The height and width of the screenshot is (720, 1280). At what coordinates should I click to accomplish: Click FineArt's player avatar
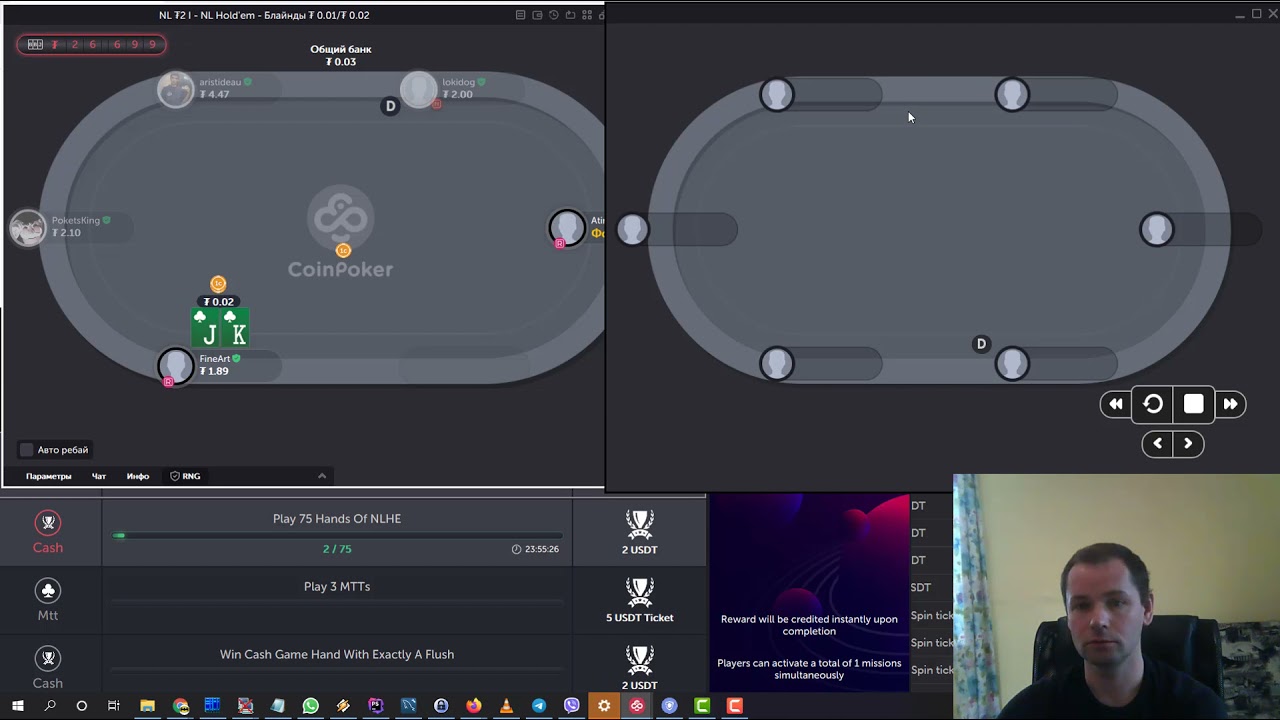click(176, 365)
